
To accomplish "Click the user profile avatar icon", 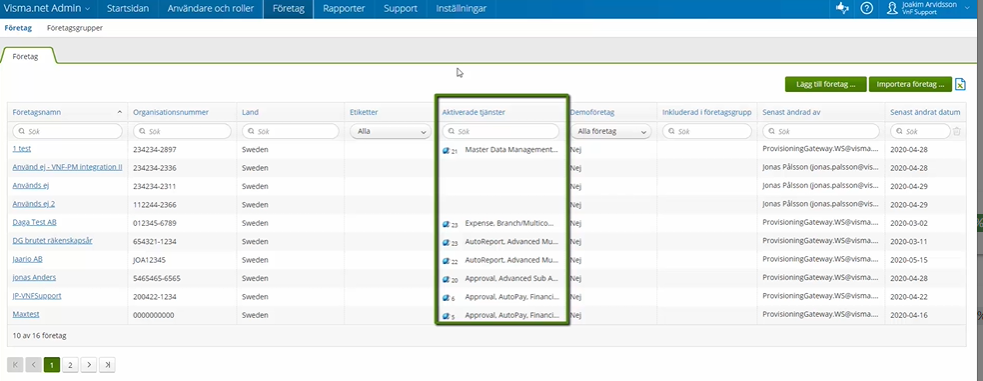I will coord(893,9).
